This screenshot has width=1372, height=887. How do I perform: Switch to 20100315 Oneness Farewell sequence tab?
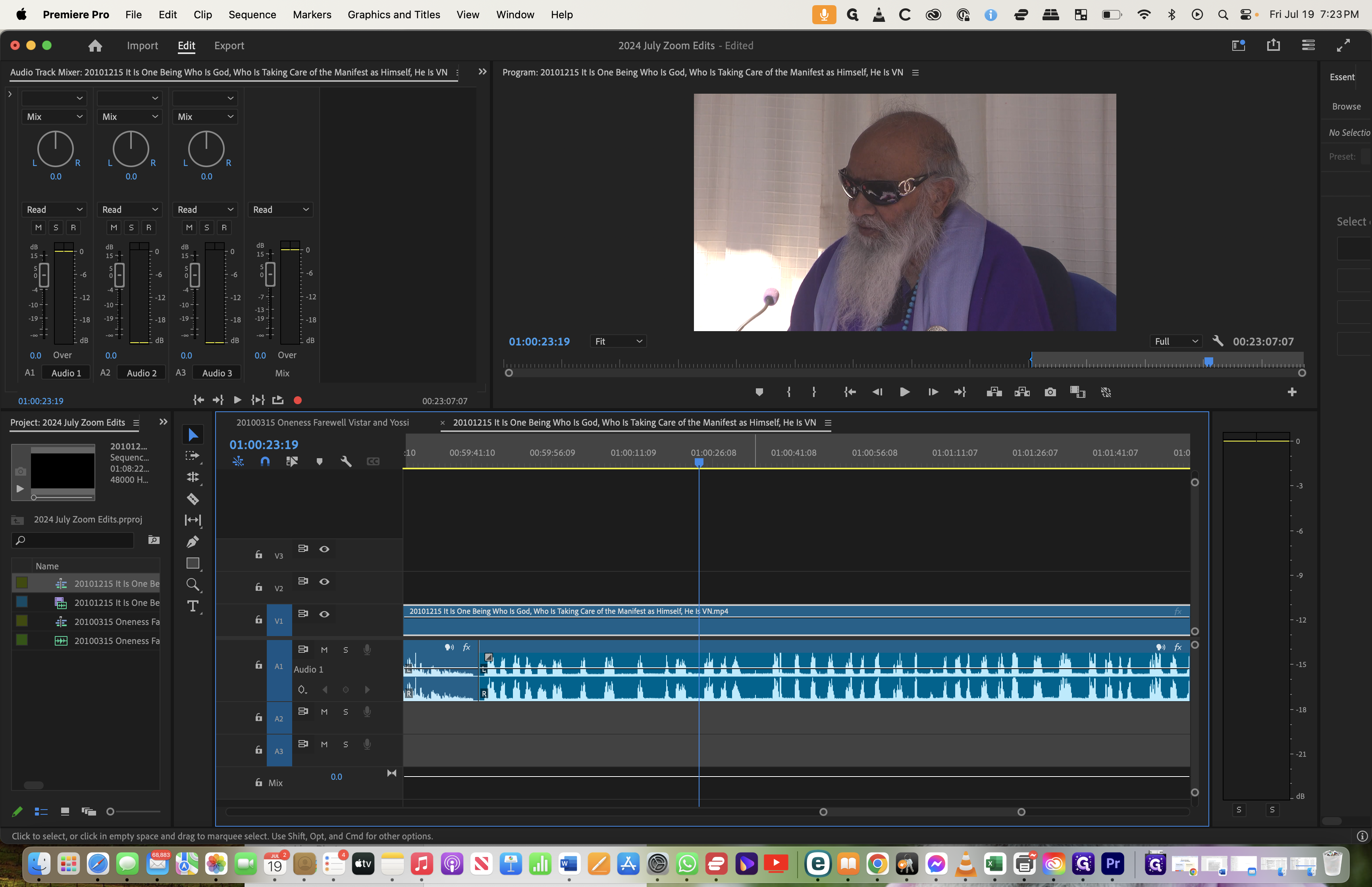coord(322,422)
